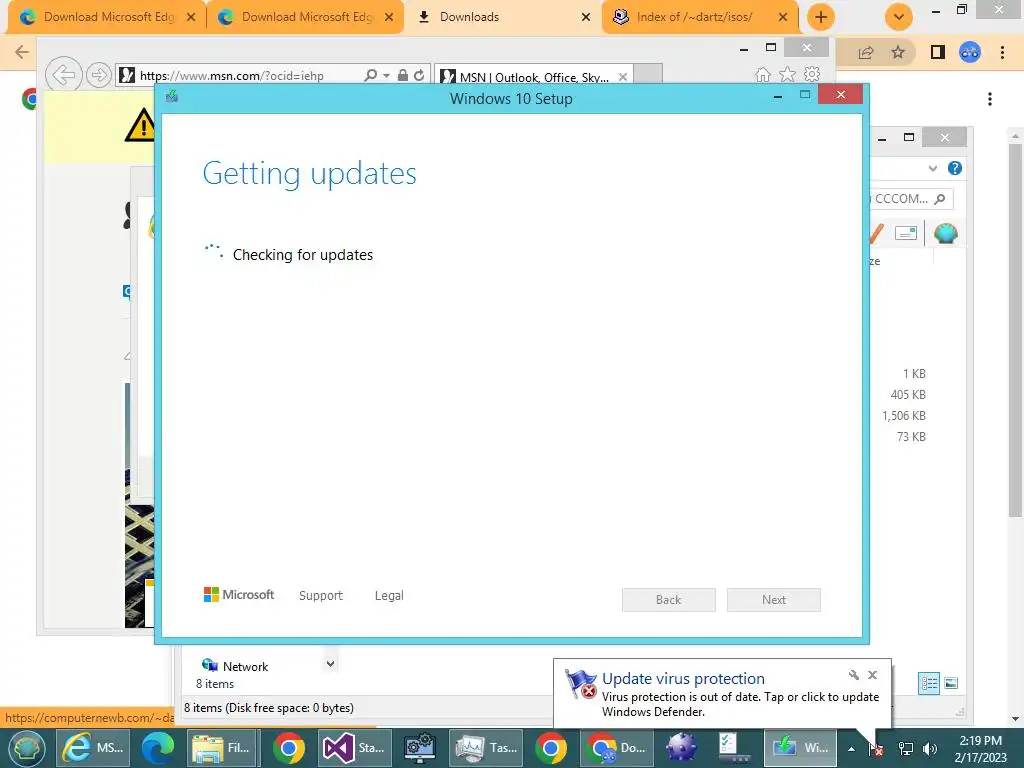Click the share page icon in Chrome
Screen dimensions: 1024x768
tap(866, 53)
